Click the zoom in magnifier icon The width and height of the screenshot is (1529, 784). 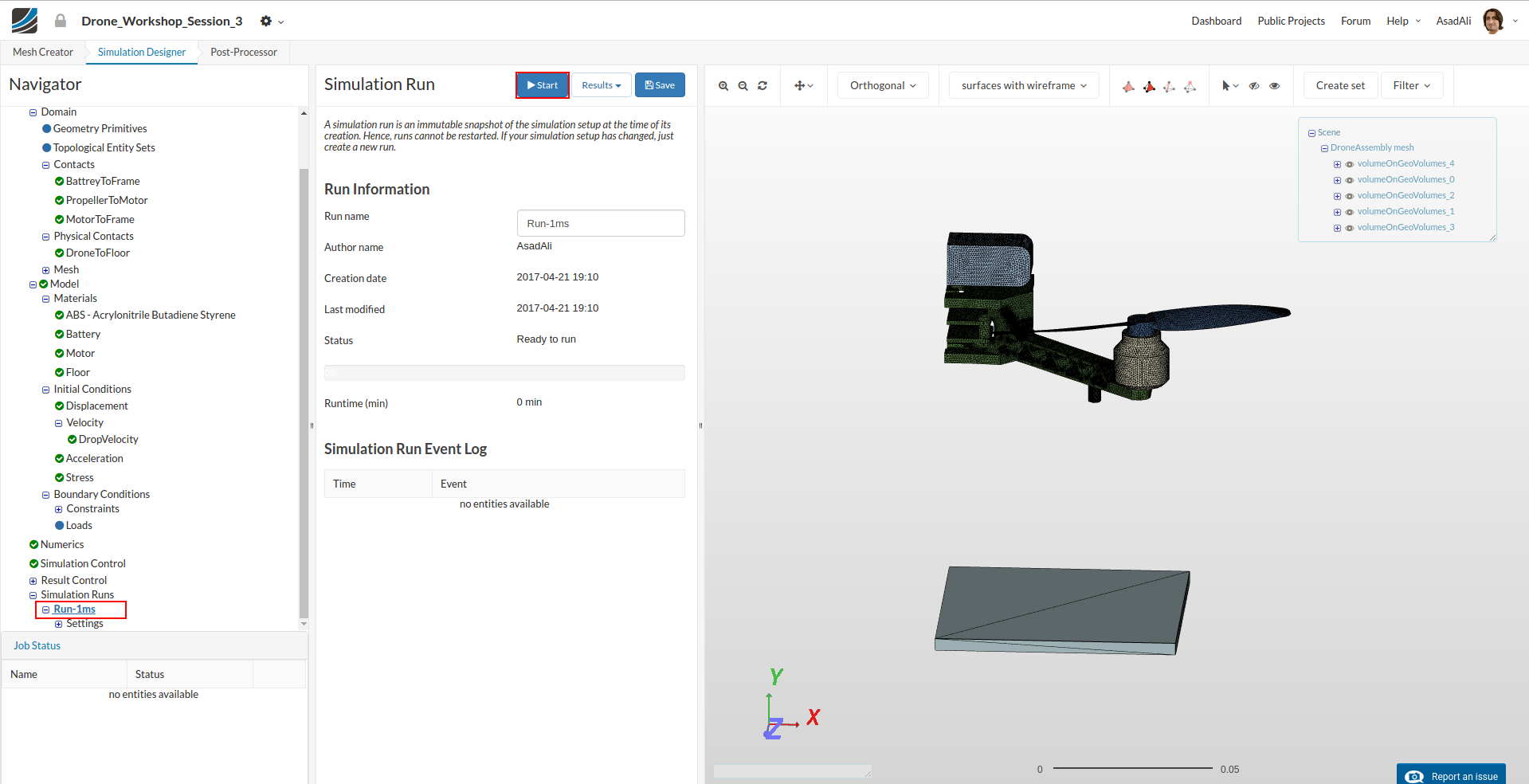[723, 86]
